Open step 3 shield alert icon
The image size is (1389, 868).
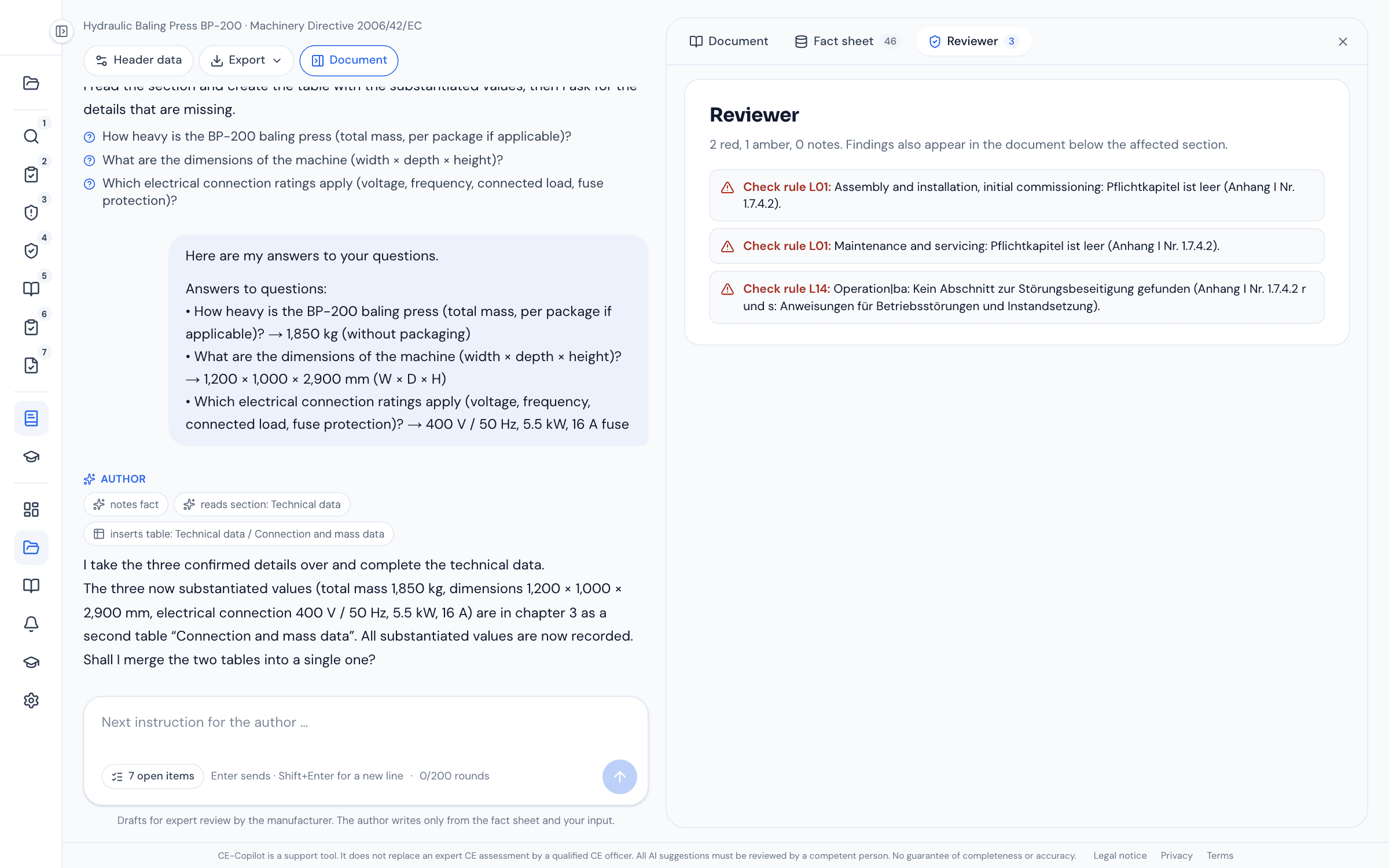tap(31, 212)
